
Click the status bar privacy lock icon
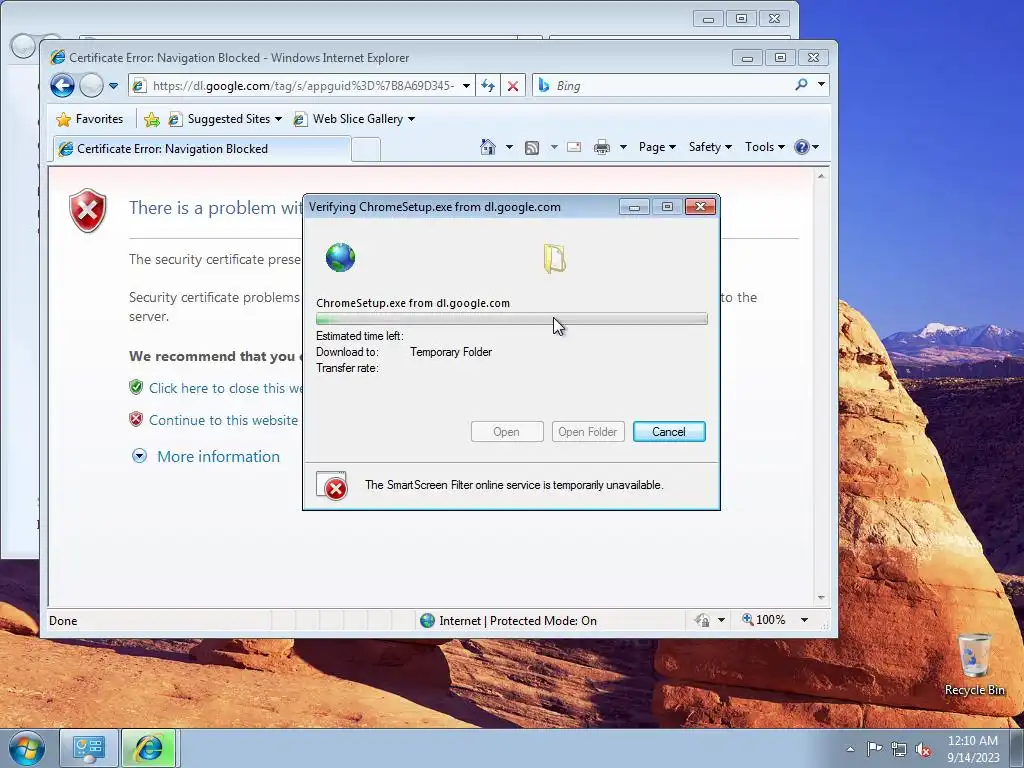(x=703, y=620)
